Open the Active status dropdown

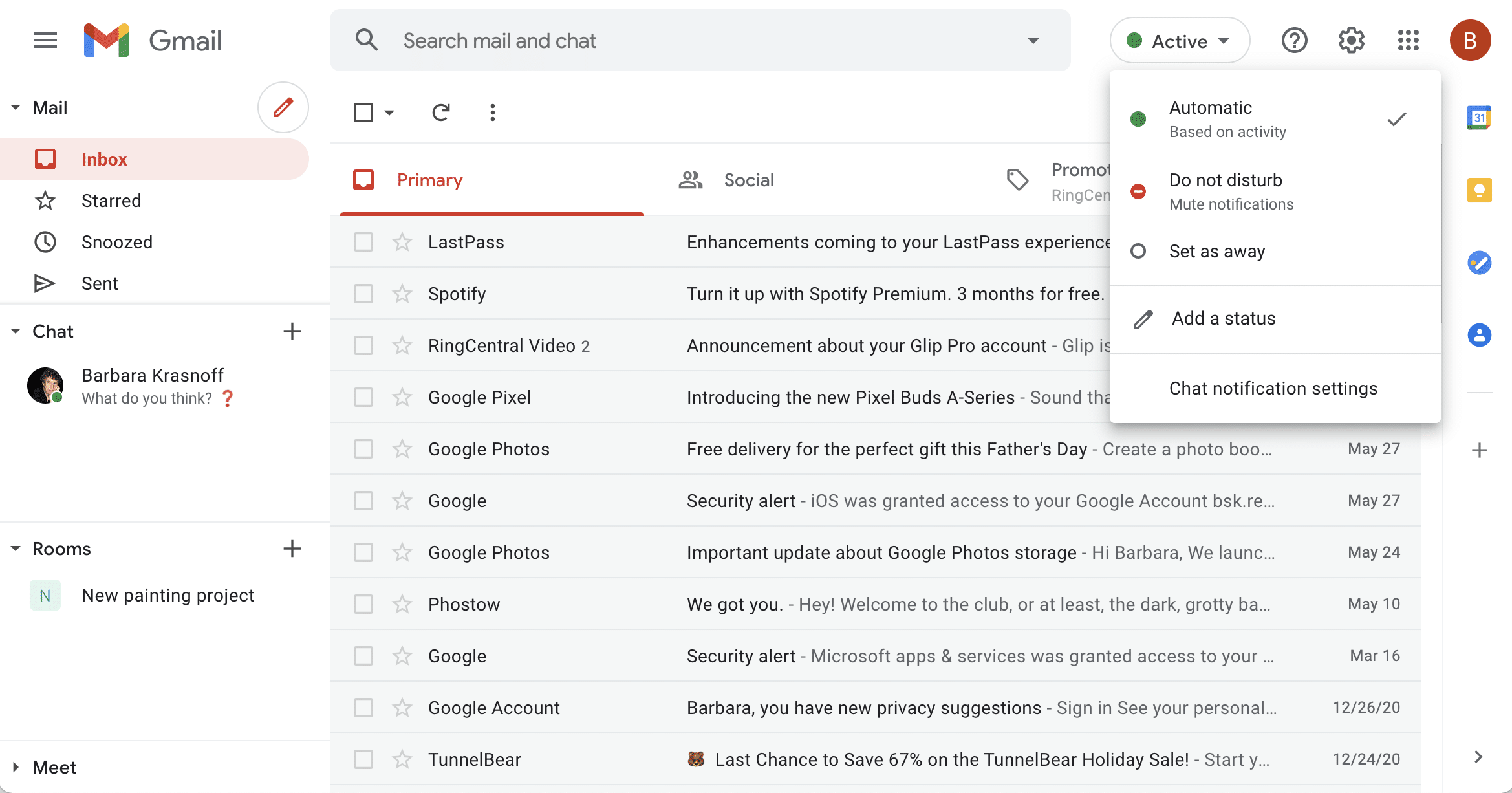click(1179, 41)
